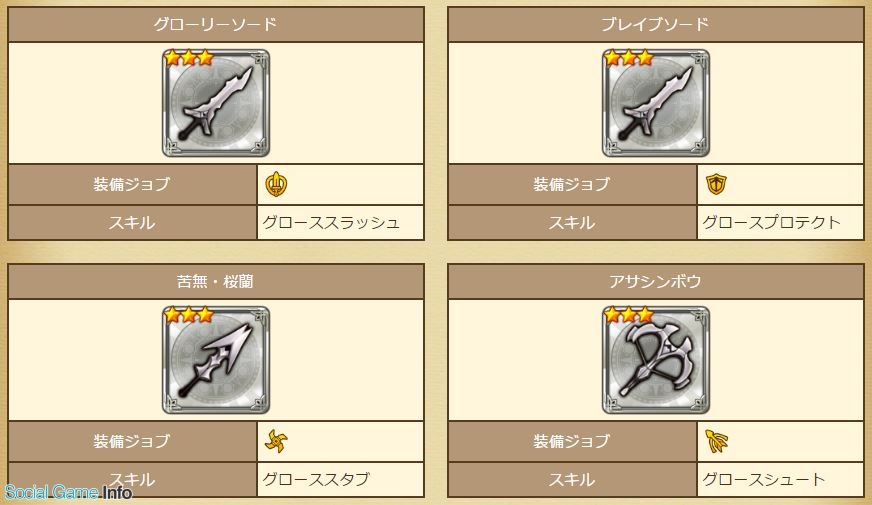Click the golden bow job emblem
This screenshot has width=872, height=505.
coord(716,441)
